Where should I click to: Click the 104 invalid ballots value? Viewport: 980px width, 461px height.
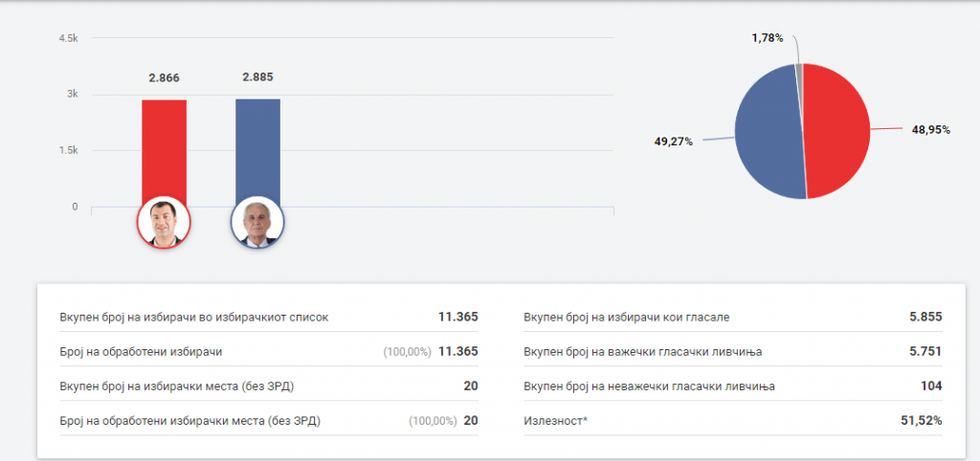[x=931, y=386]
